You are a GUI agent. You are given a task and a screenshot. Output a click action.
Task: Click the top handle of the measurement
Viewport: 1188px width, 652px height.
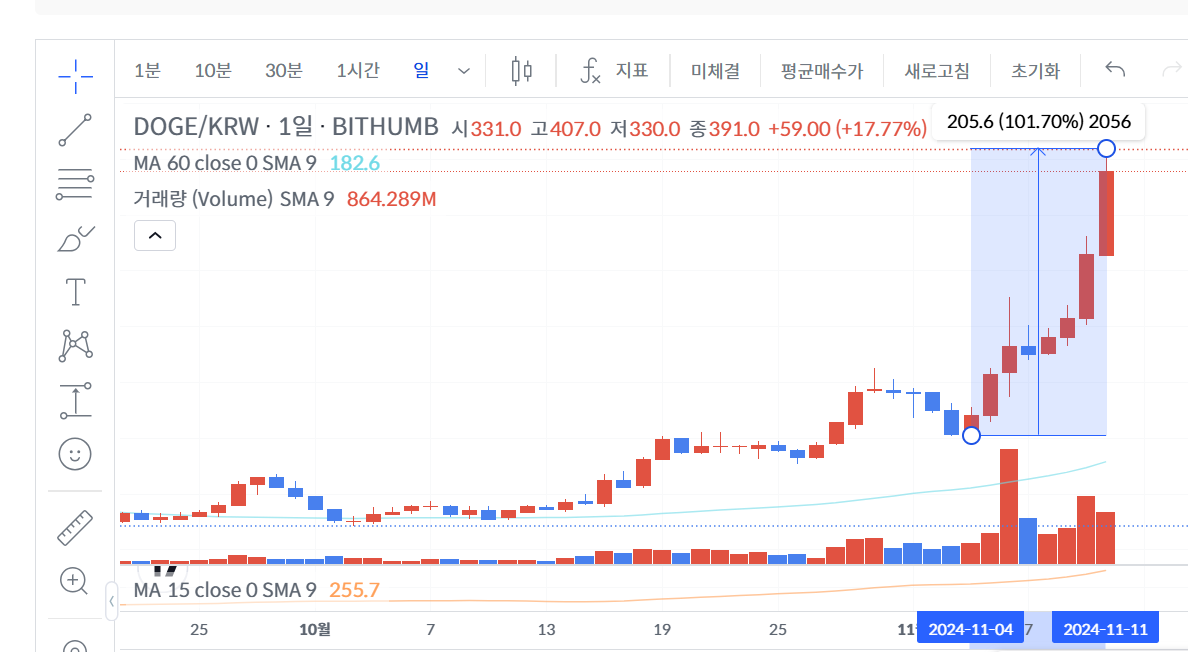pyautogui.click(x=1106, y=148)
